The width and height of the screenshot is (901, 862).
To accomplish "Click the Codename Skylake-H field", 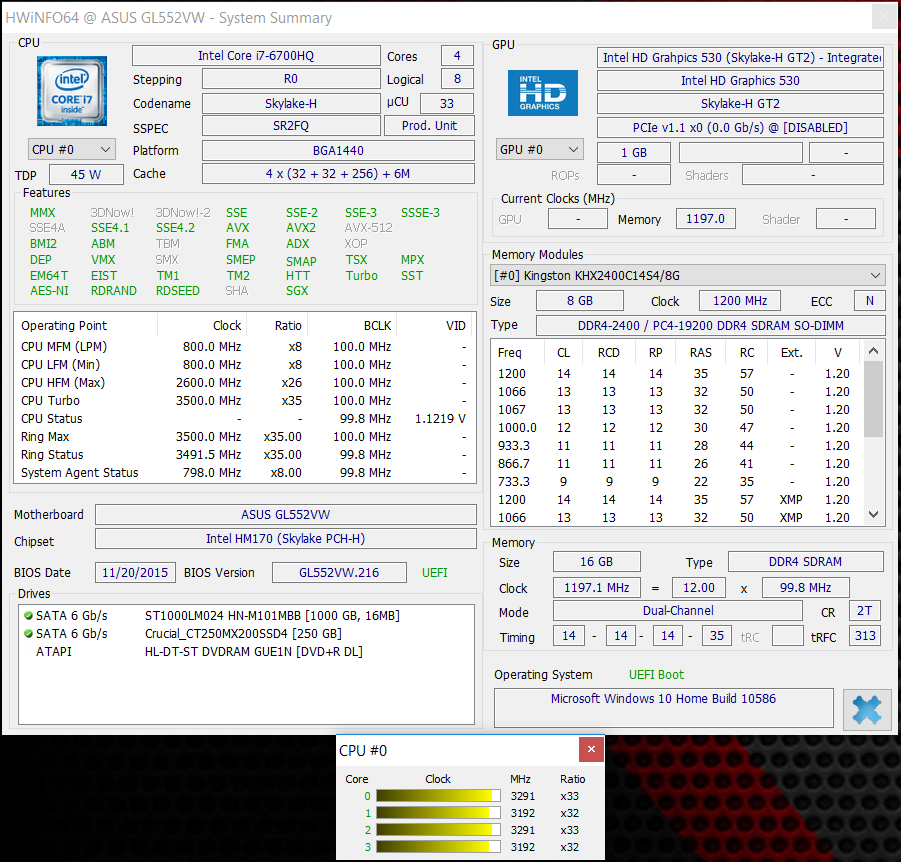I will 291,103.
